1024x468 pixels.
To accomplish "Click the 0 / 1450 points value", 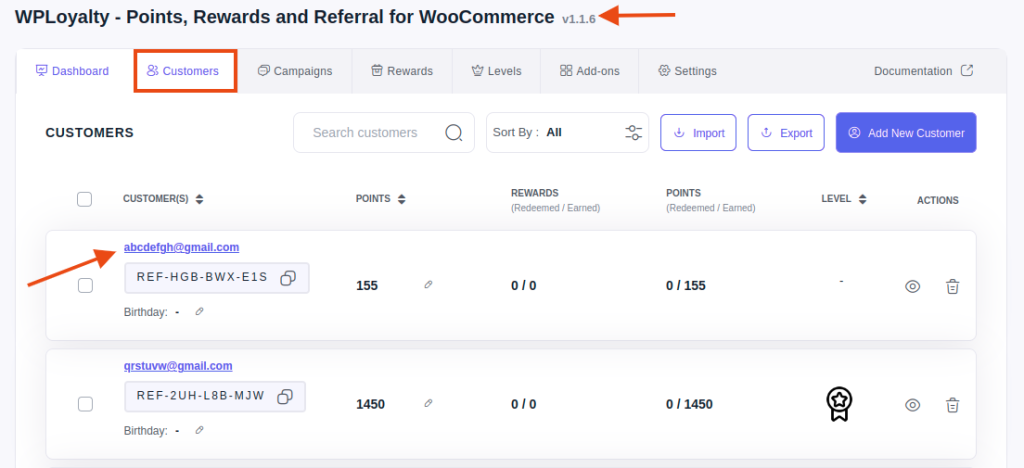I will tap(689, 404).
